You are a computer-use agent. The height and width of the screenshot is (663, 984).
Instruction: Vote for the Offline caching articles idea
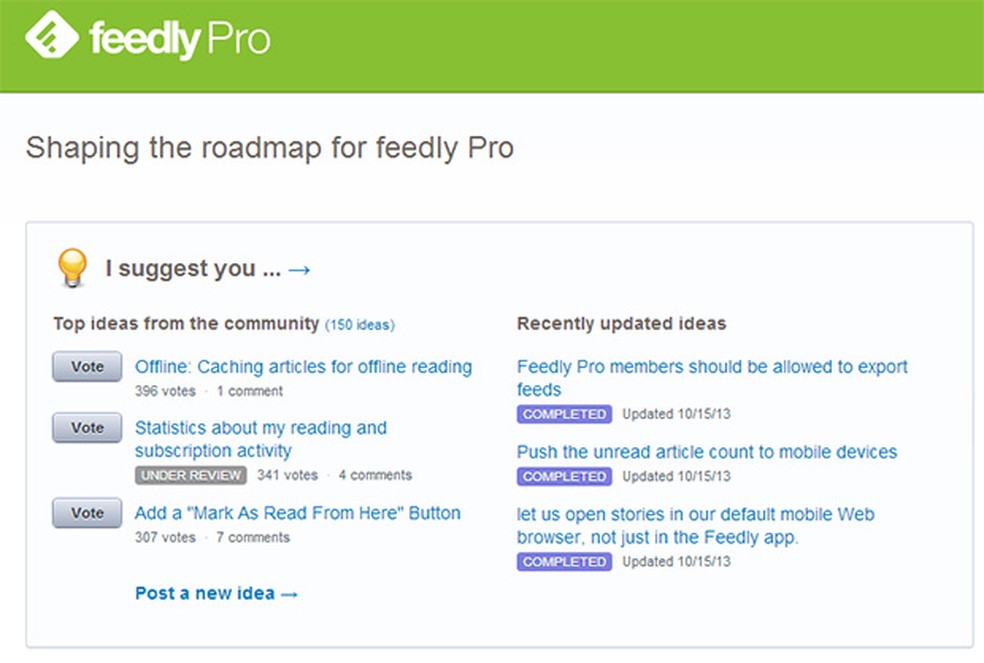[x=86, y=366]
